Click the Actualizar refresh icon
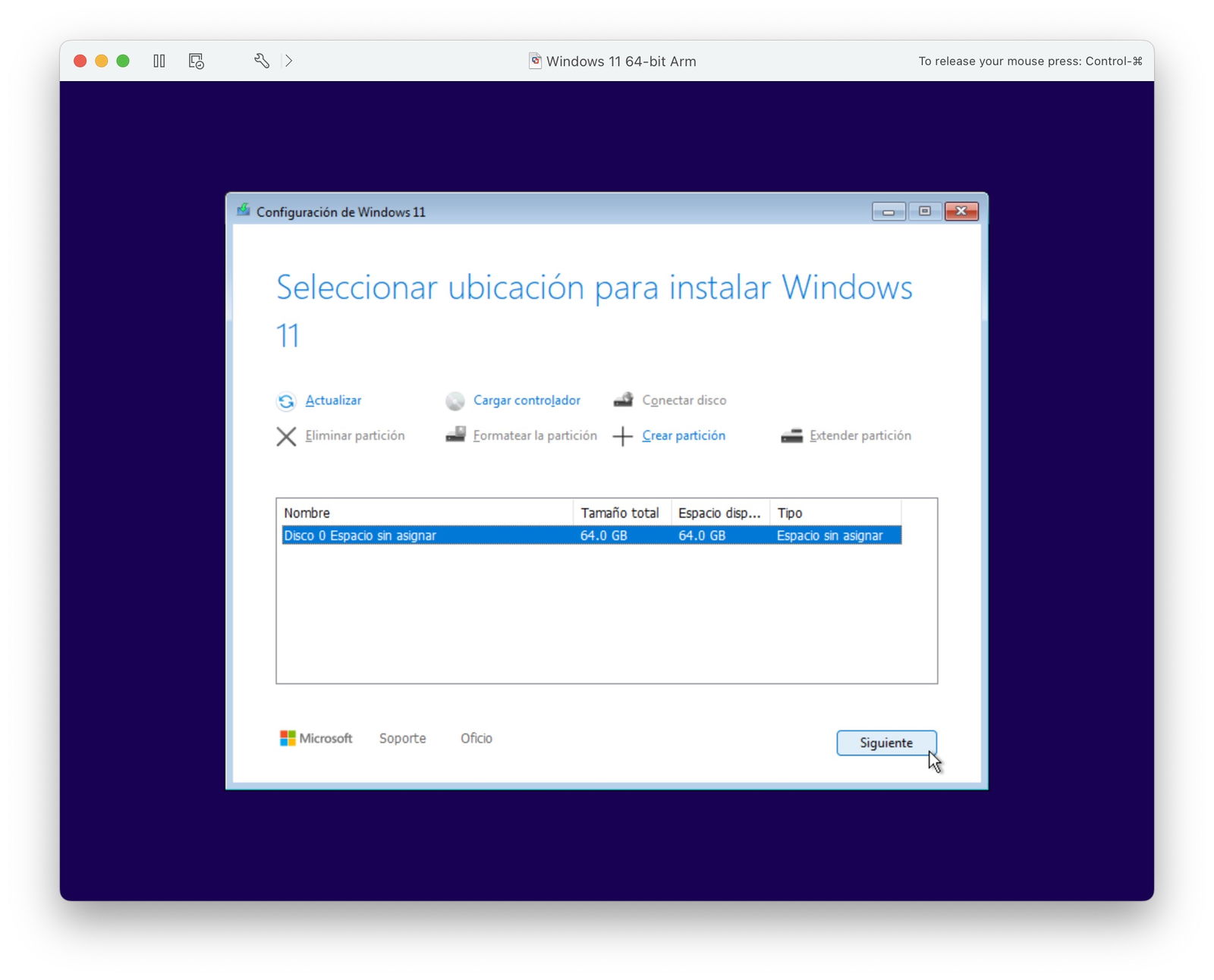 point(286,401)
